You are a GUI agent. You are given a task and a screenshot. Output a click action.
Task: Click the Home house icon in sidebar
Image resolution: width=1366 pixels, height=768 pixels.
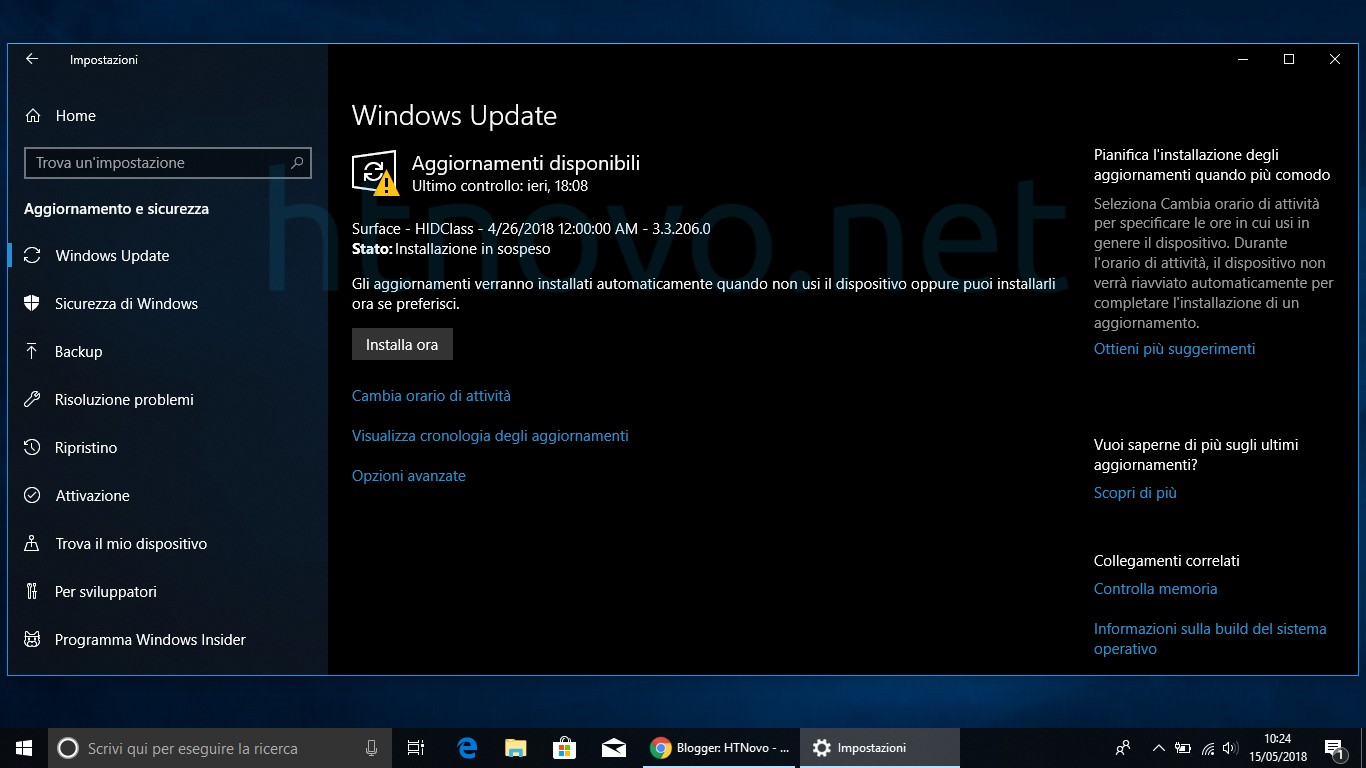click(33, 116)
